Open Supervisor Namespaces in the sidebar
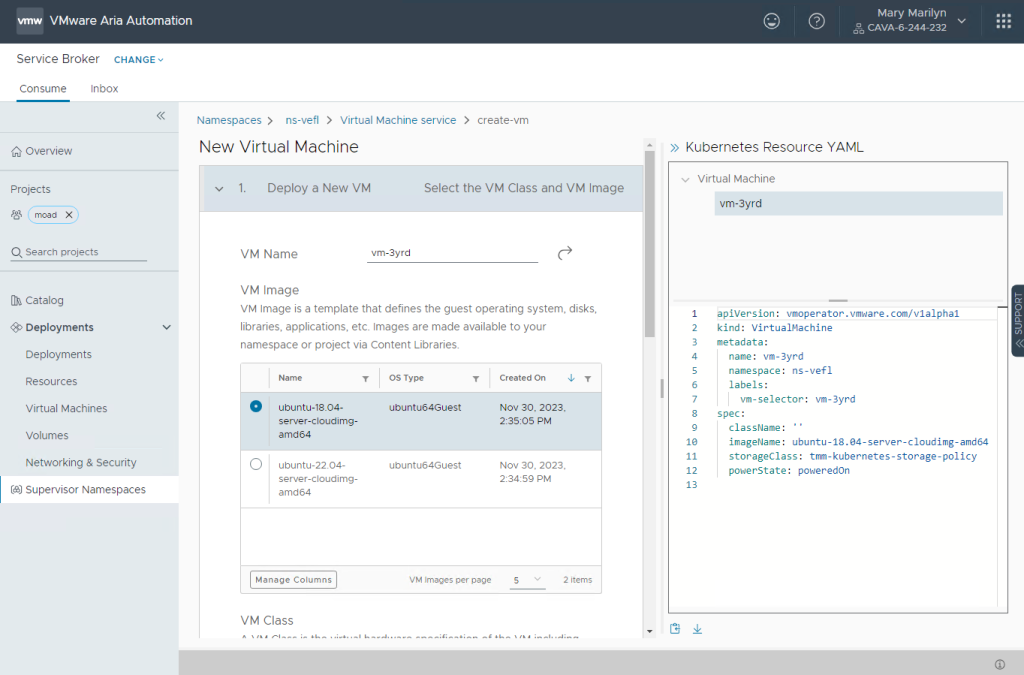 coord(85,490)
